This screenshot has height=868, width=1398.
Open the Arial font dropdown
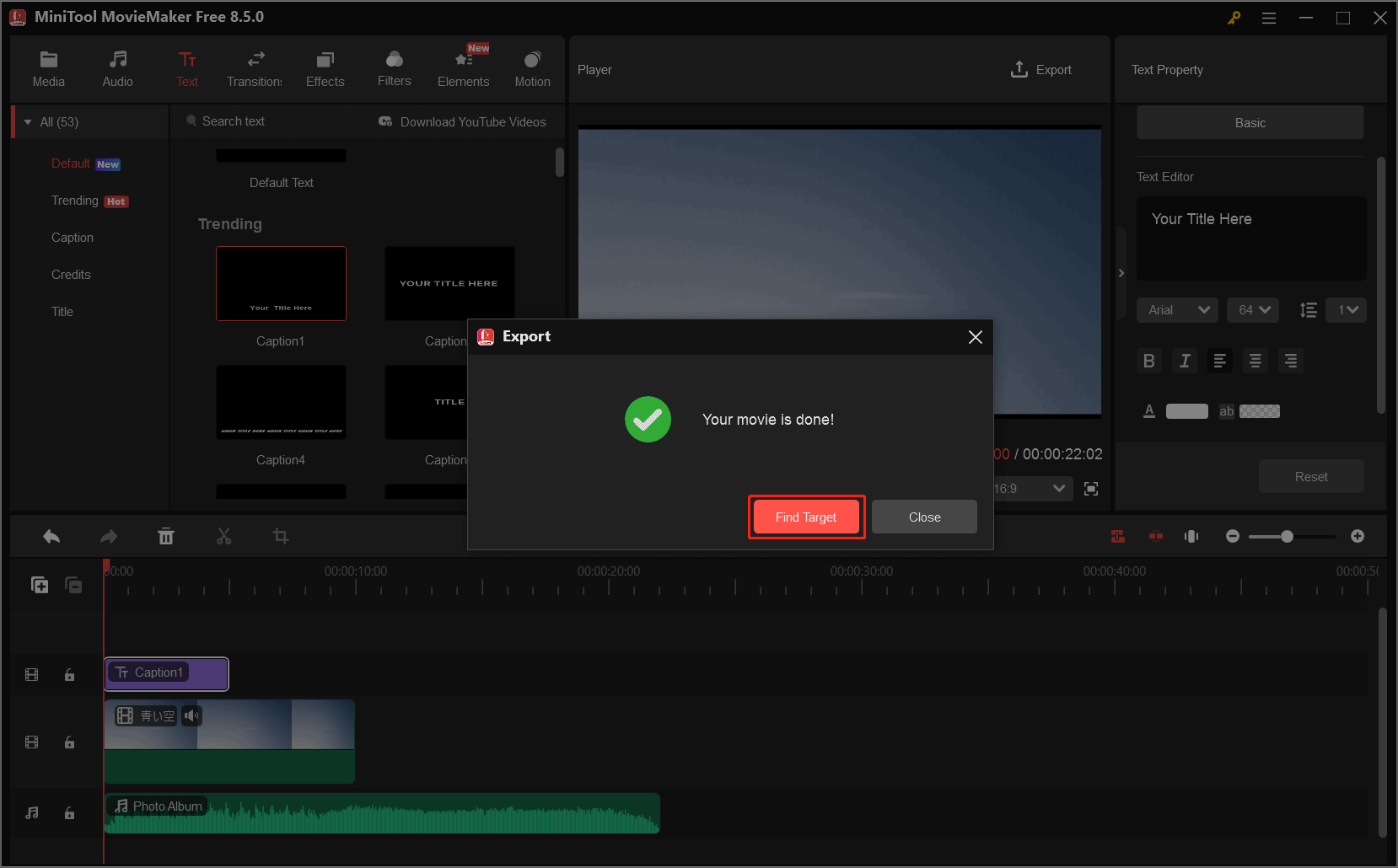coord(1177,310)
